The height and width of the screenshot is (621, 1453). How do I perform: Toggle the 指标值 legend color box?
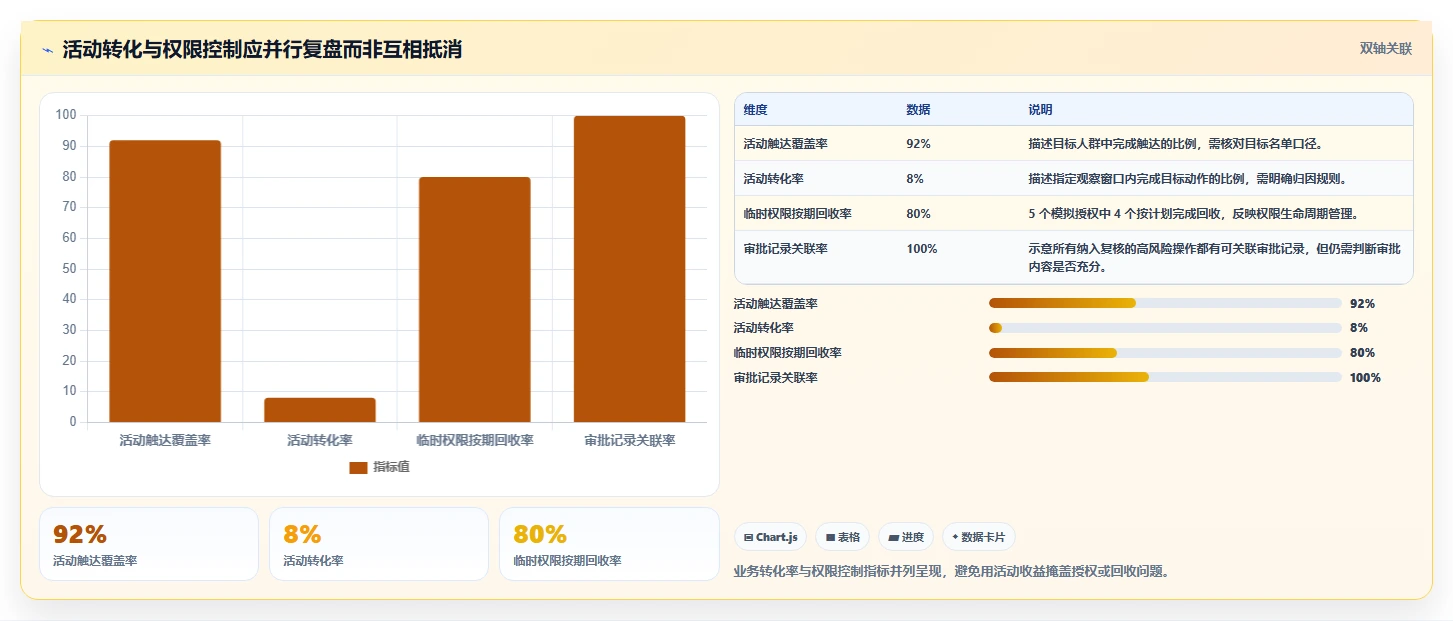pos(358,468)
